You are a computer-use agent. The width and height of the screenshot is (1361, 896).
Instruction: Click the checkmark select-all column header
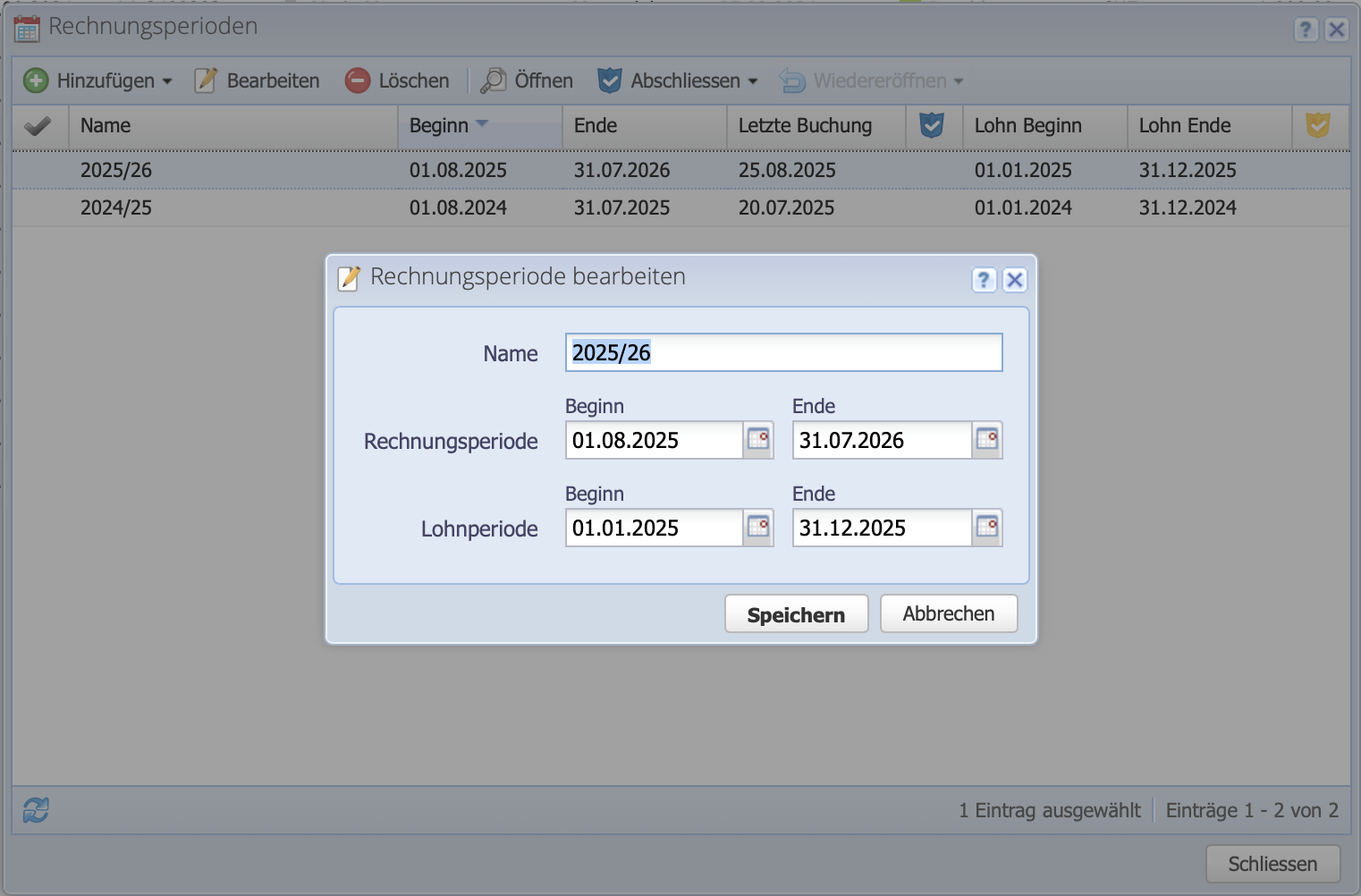pos(38,125)
